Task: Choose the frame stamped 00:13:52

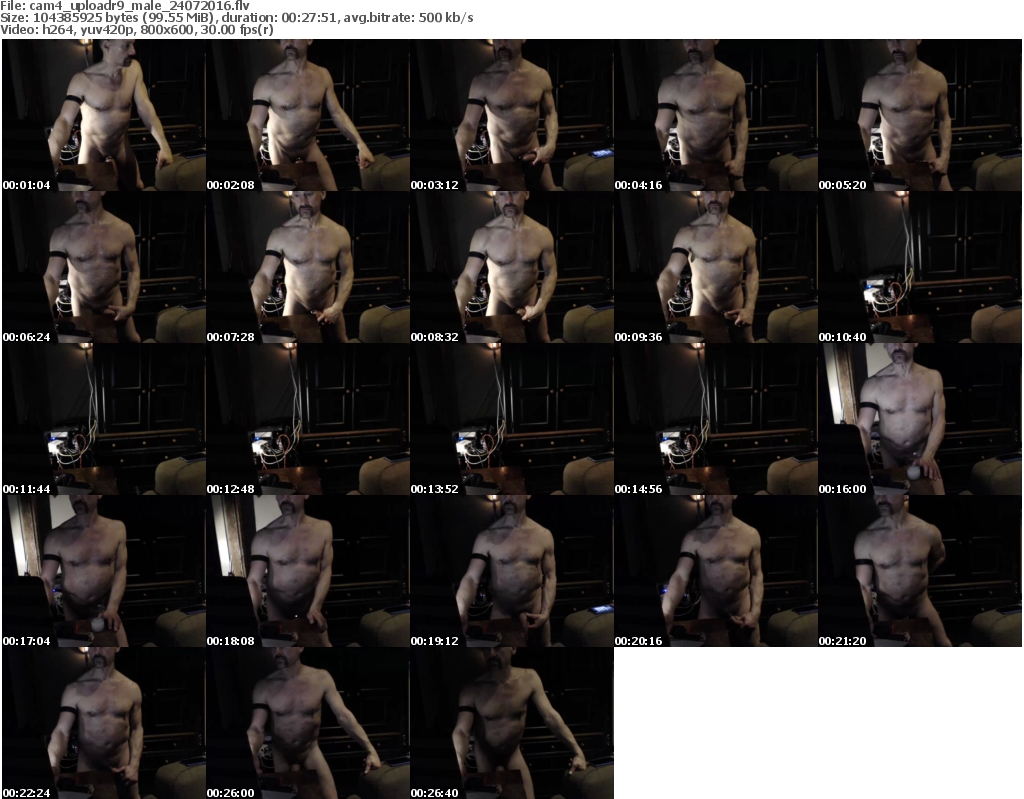Action: click(x=512, y=419)
